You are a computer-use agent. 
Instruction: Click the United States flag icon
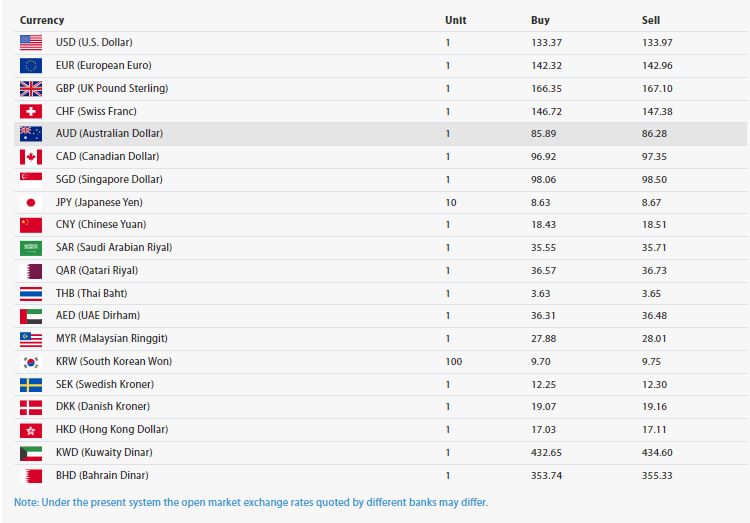pyautogui.click(x=31, y=43)
